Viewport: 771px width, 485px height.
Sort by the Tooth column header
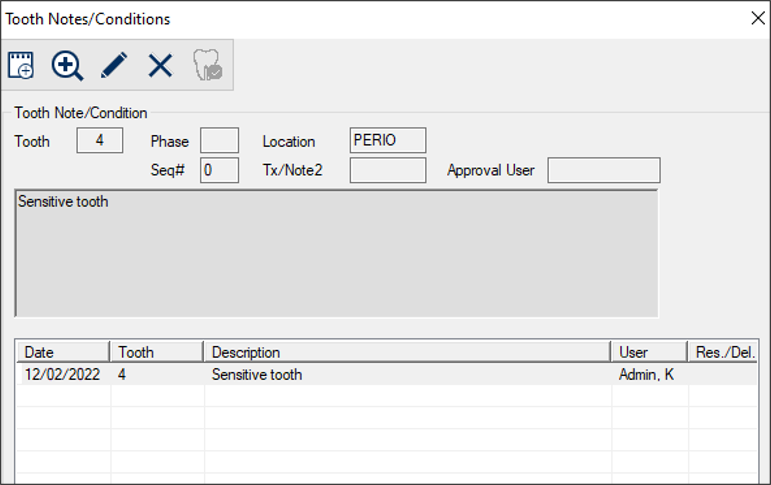pyautogui.click(x=157, y=352)
